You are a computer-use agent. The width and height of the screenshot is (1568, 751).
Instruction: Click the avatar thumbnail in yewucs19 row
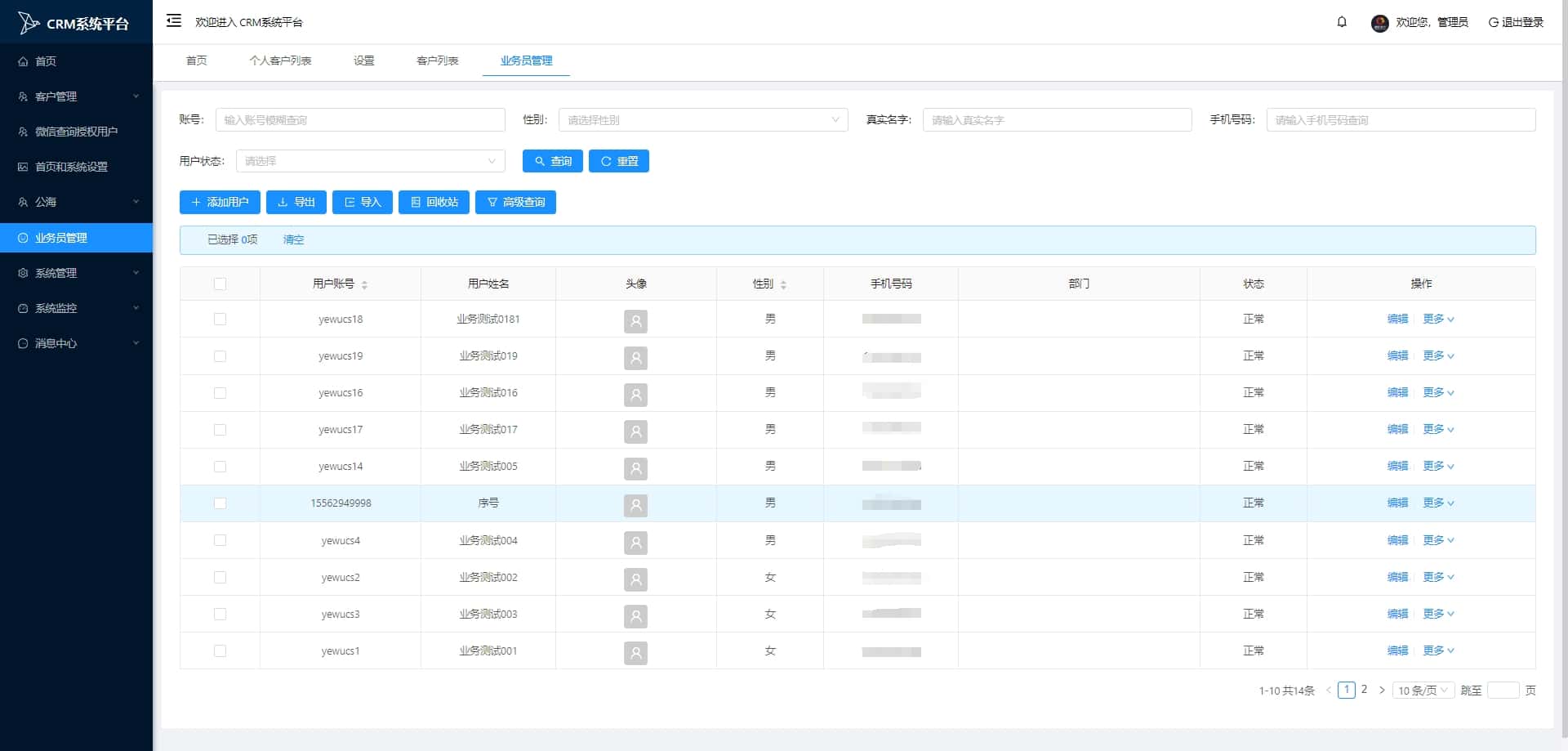[635, 358]
